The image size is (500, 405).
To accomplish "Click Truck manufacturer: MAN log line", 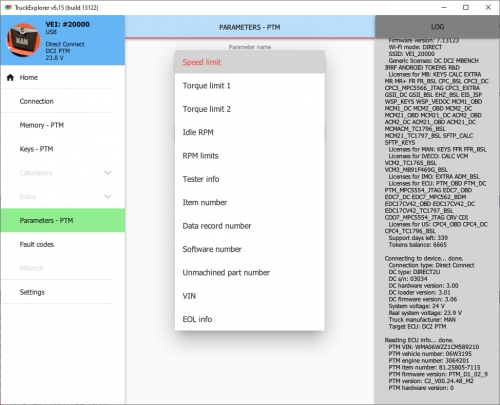I will (x=422, y=319).
